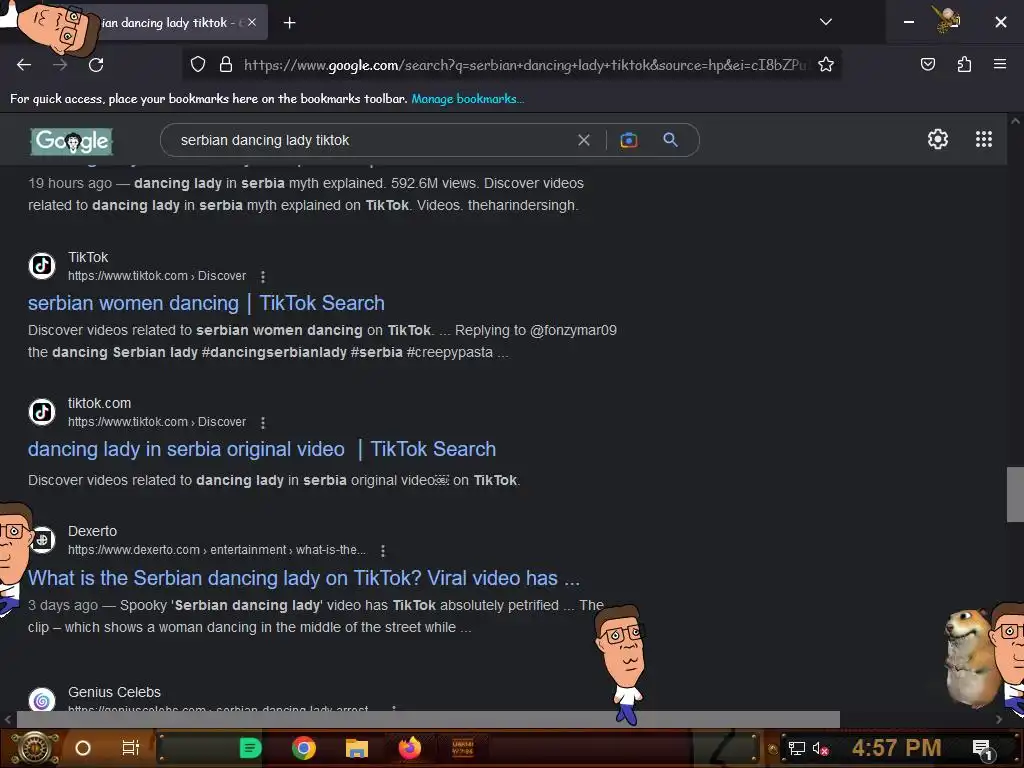
Task: Switch to Firefox on the taskbar
Action: (x=410, y=748)
